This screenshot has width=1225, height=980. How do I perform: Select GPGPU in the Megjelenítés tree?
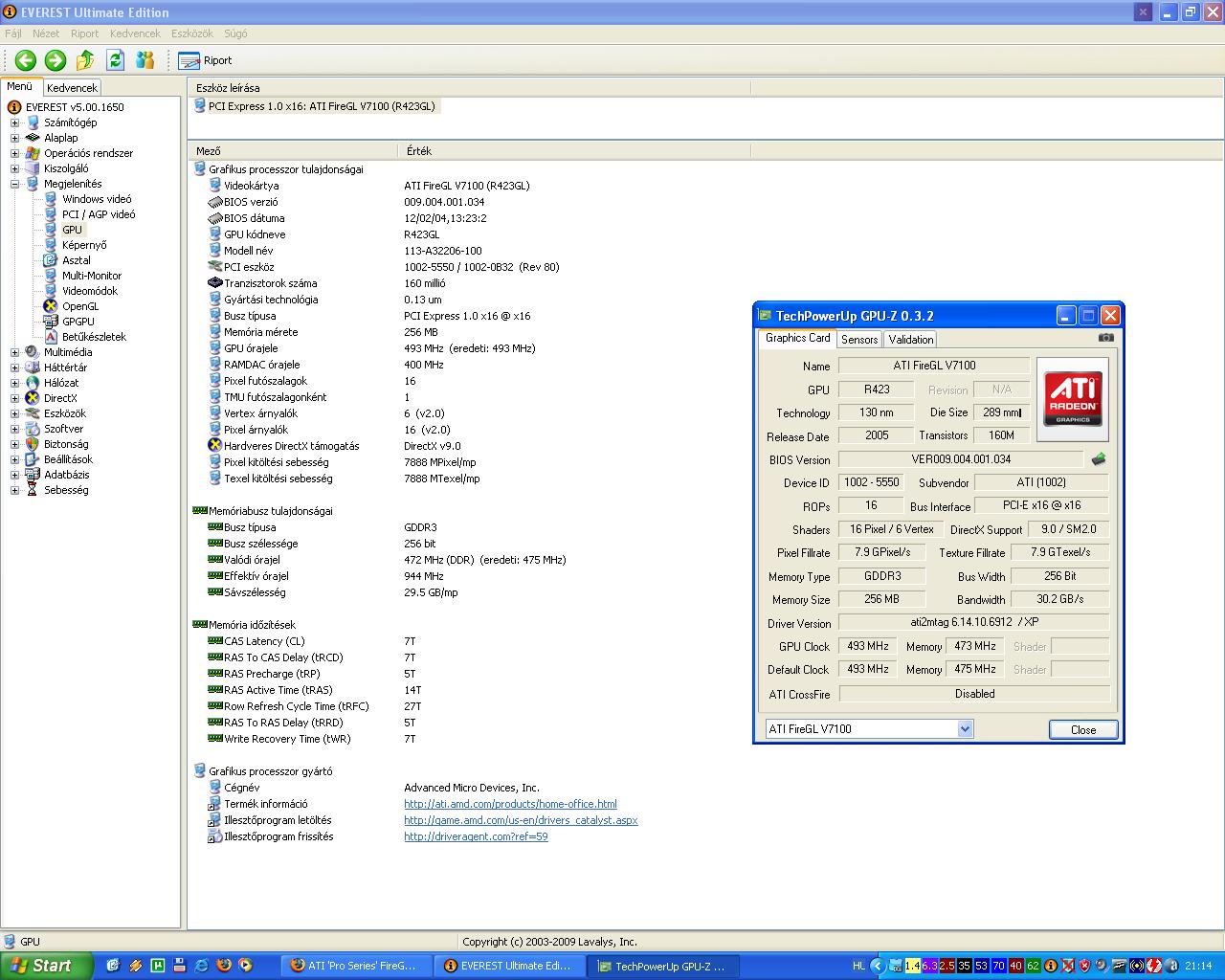coord(78,322)
